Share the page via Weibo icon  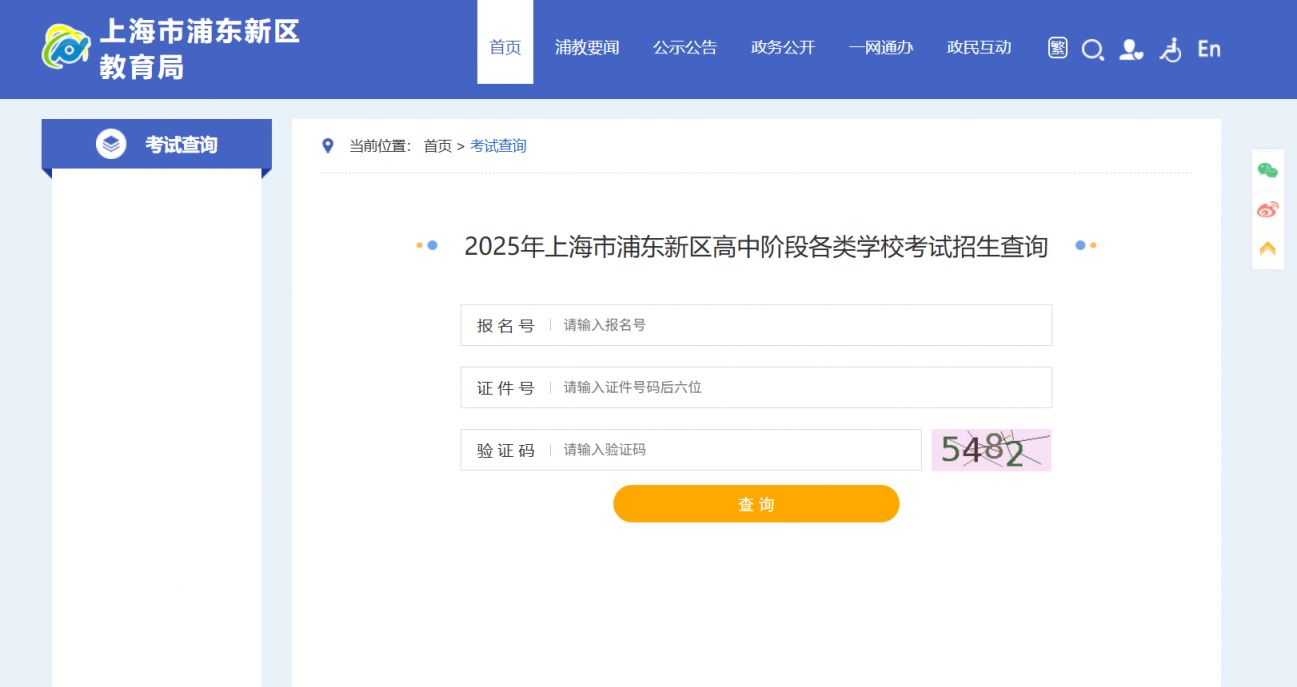pyautogui.click(x=1266, y=209)
